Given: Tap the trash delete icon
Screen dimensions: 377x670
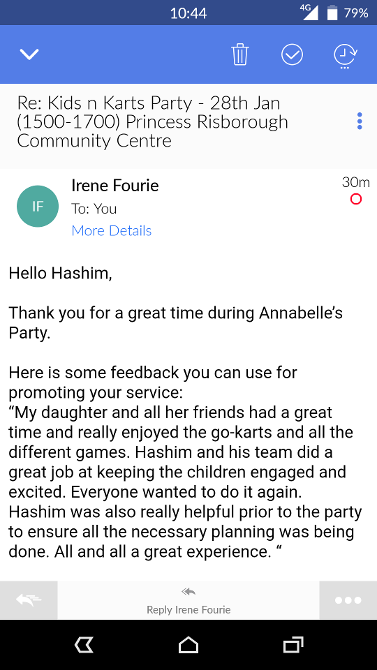Looking at the screenshot, I should (240, 55).
